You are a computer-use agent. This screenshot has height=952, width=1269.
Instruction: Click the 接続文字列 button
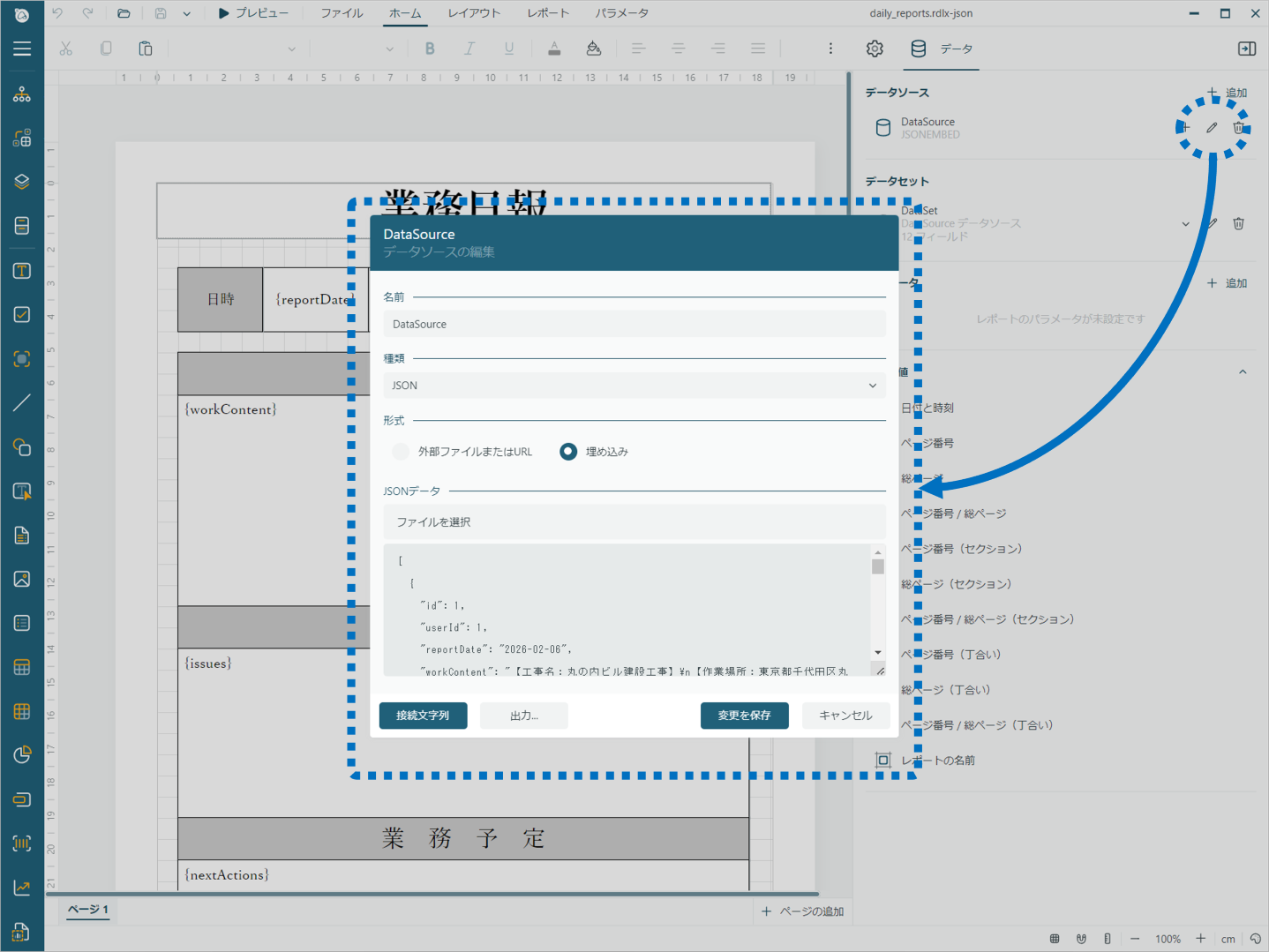coord(423,716)
